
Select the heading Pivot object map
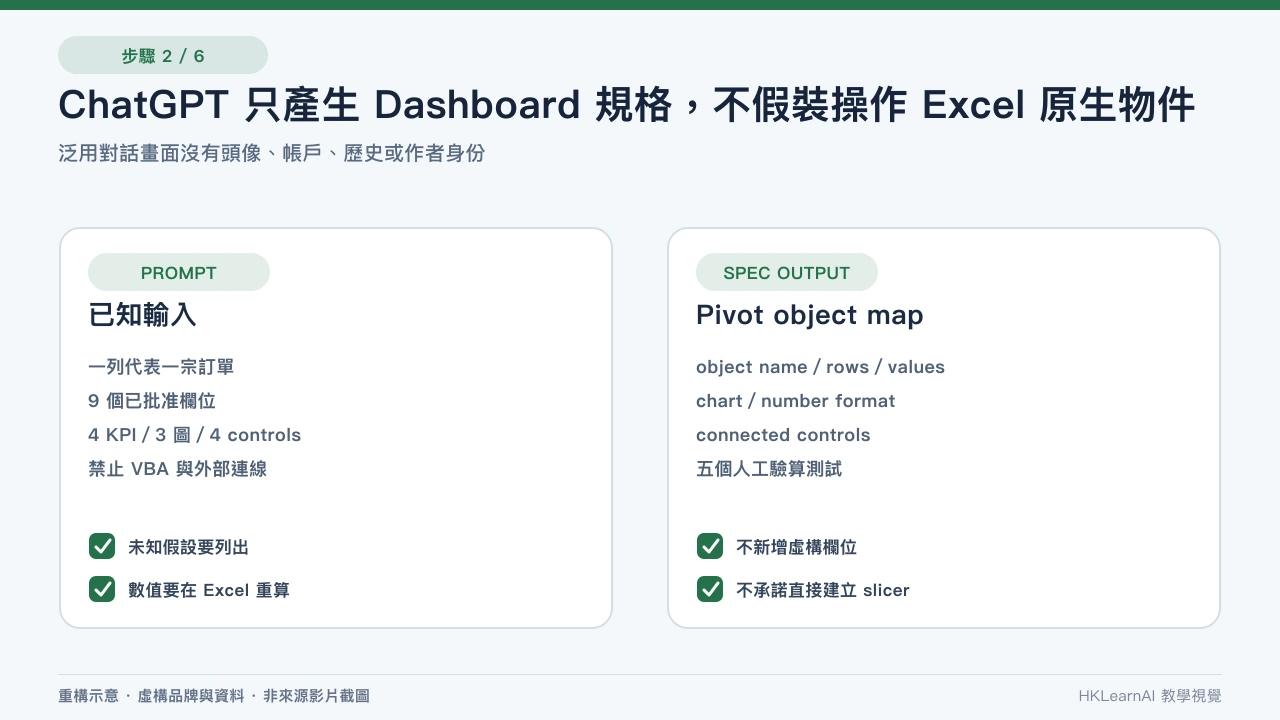click(810, 315)
